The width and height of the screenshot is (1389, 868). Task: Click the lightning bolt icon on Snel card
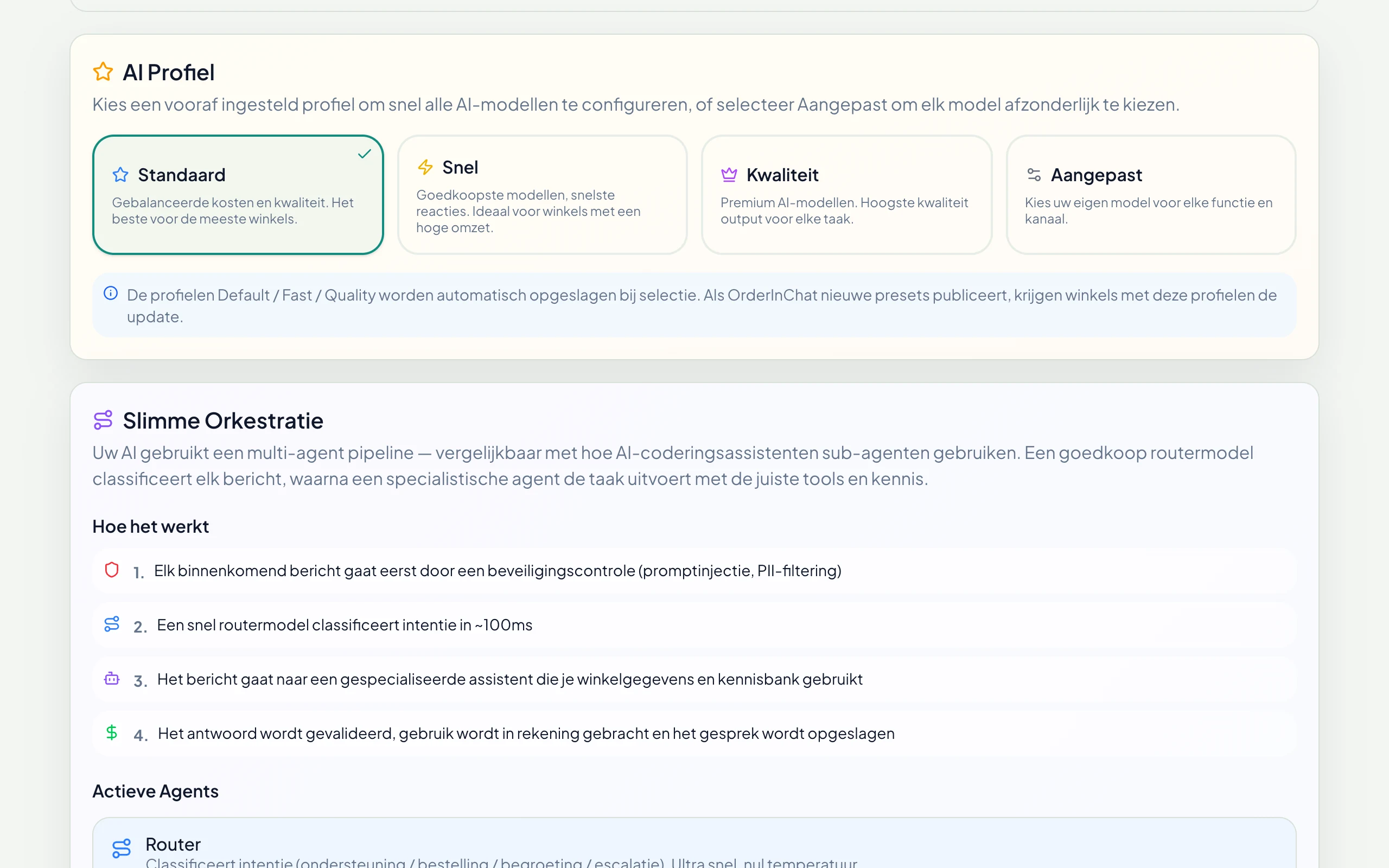(425, 167)
